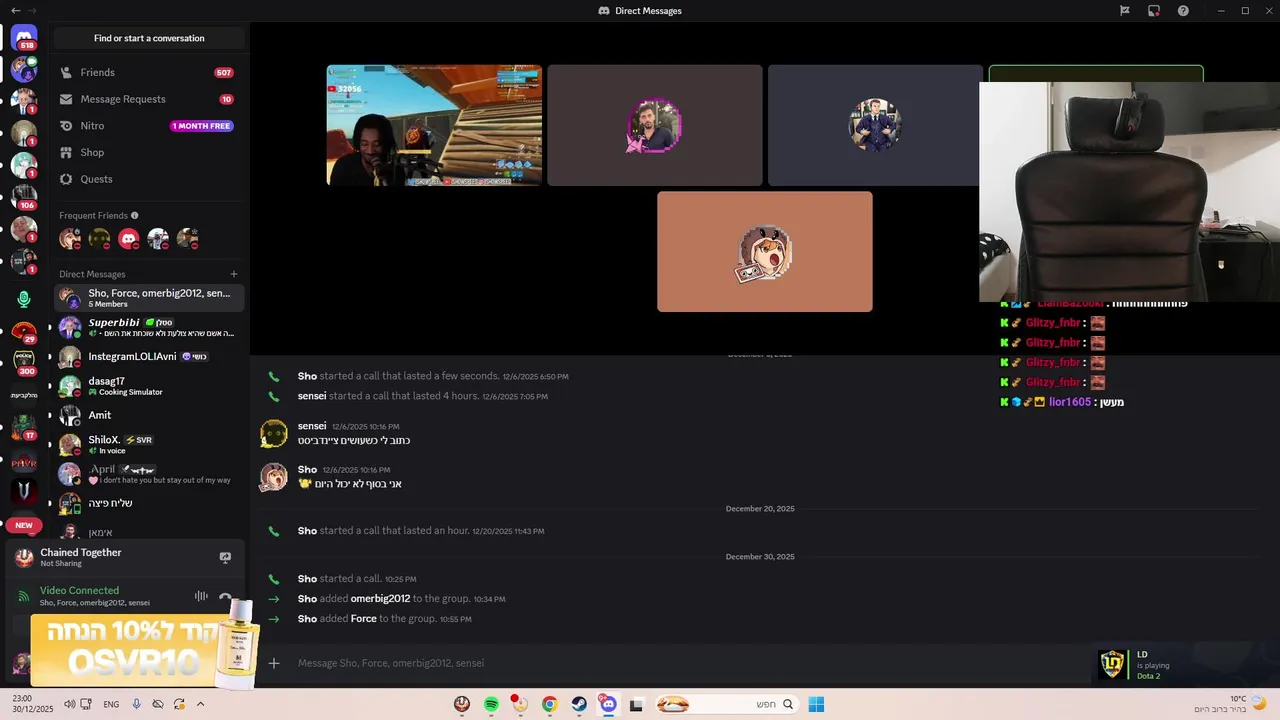Screen dimensions: 1280x720
Task: Open the Nitro page
Action: [x=149, y=126]
